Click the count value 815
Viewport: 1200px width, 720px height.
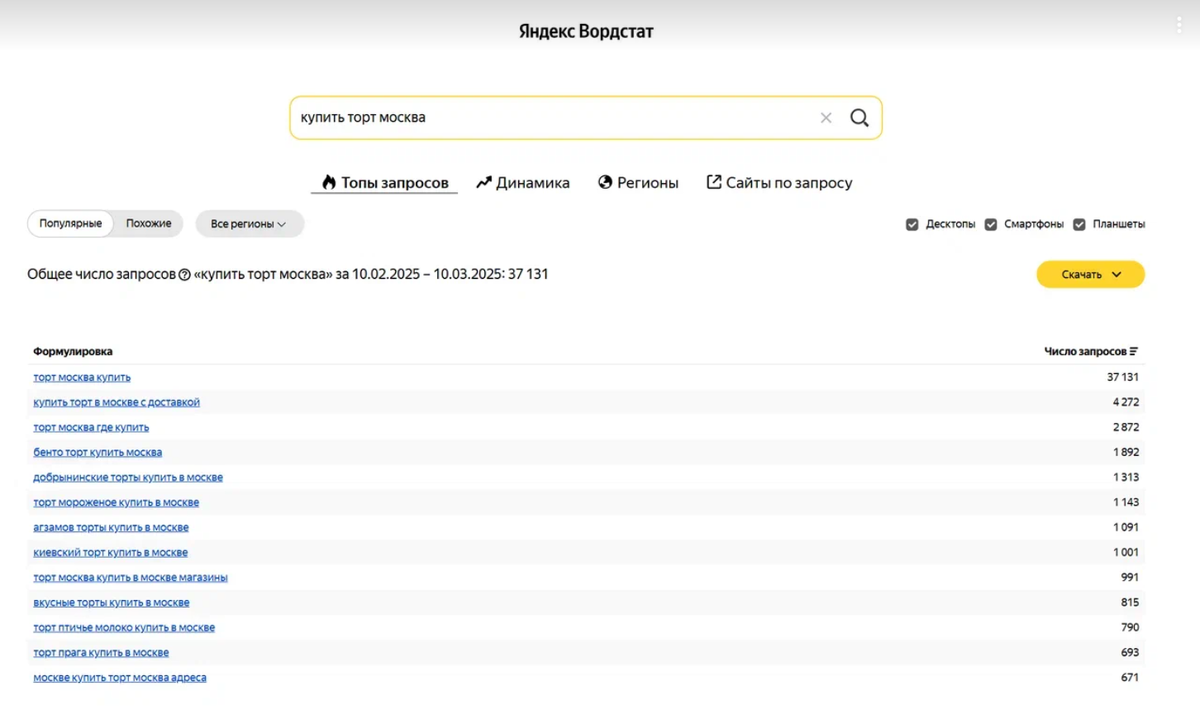pyautogui.click(x=1130, y=602)
